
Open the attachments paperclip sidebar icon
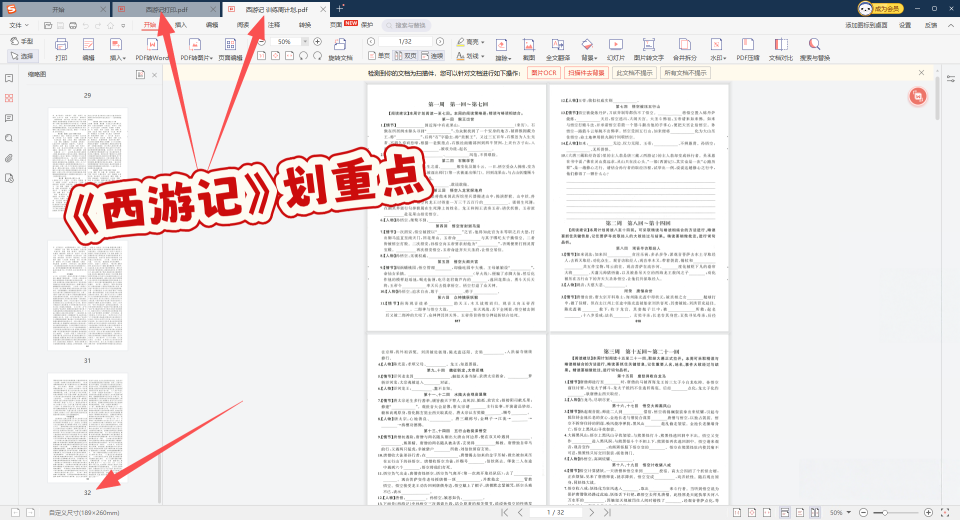(x=9, y=158)
